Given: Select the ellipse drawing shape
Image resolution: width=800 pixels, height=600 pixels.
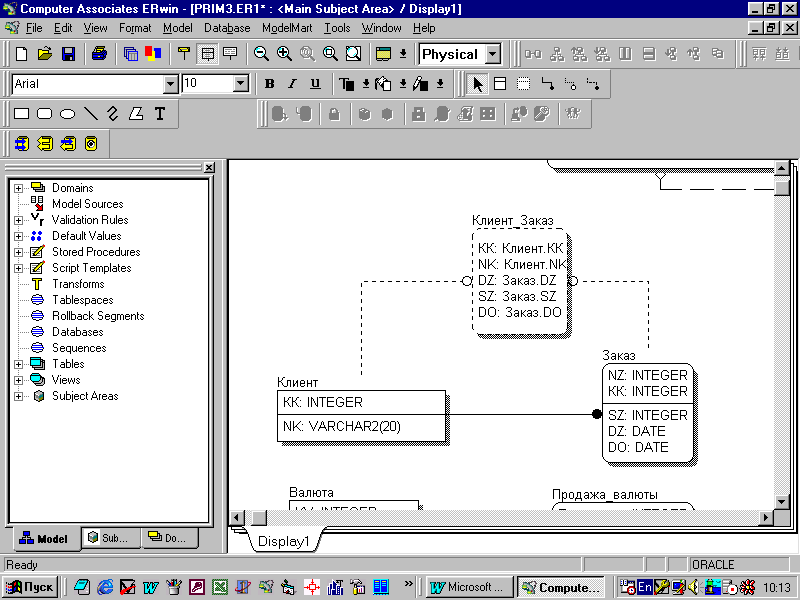Looking at the screenshot, I should coord(67,114).
